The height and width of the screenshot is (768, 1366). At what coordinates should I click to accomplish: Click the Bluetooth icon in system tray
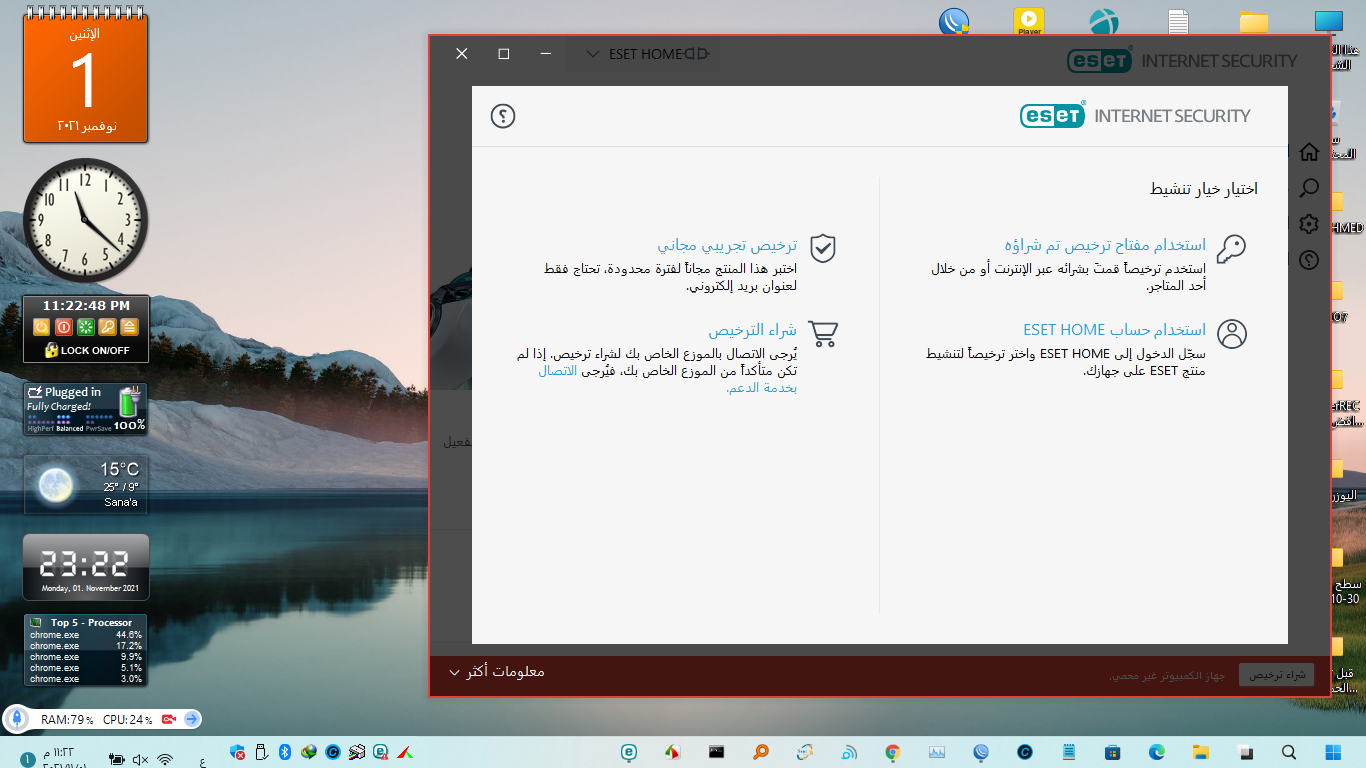[284, 752]
